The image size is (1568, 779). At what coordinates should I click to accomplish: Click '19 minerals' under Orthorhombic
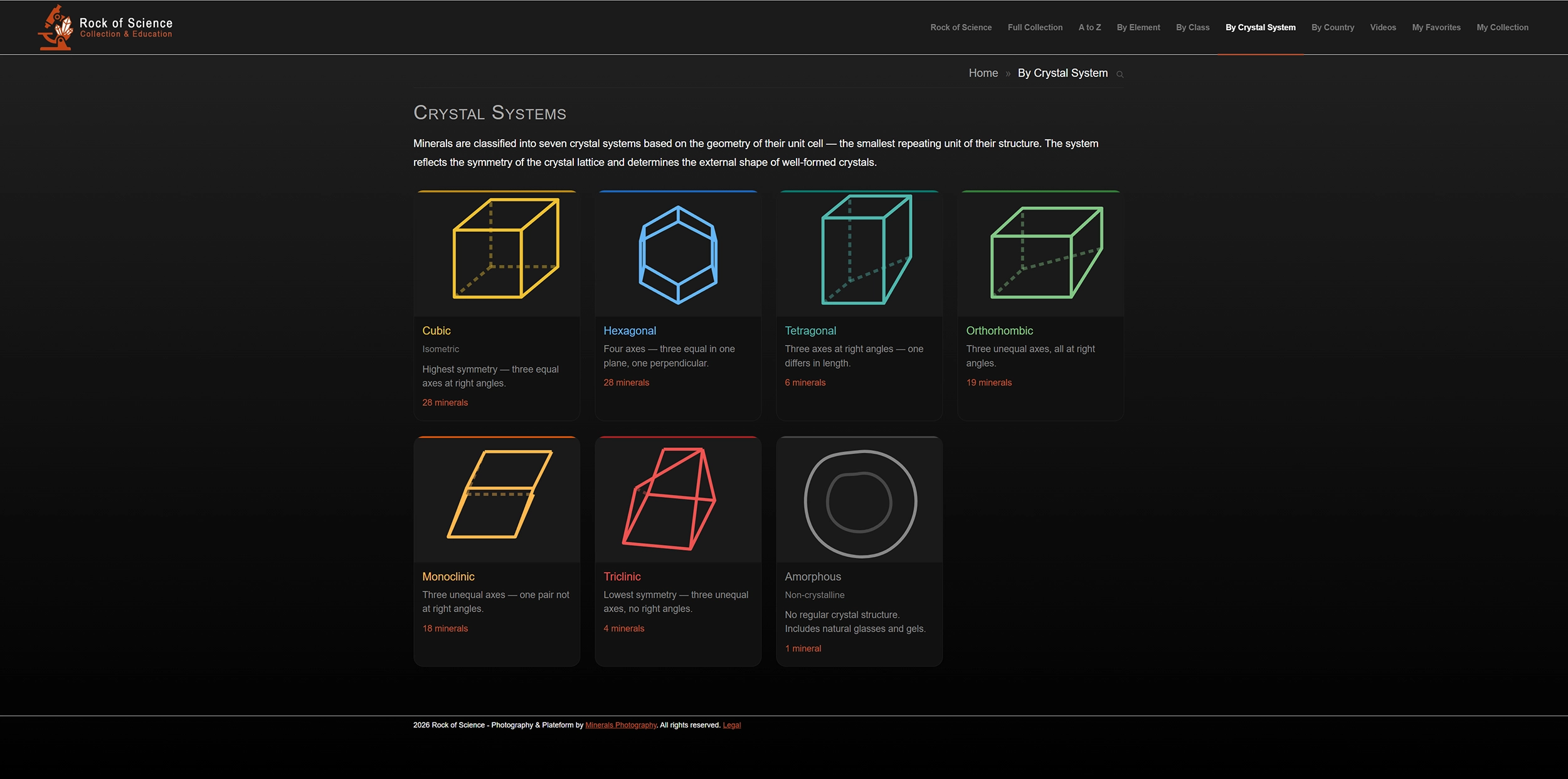pyautogui.click(x=988, y=383)
